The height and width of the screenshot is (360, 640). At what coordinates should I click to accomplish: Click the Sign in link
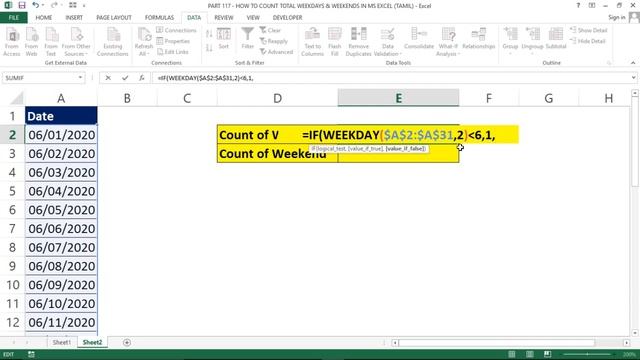(x=616, y=17)
